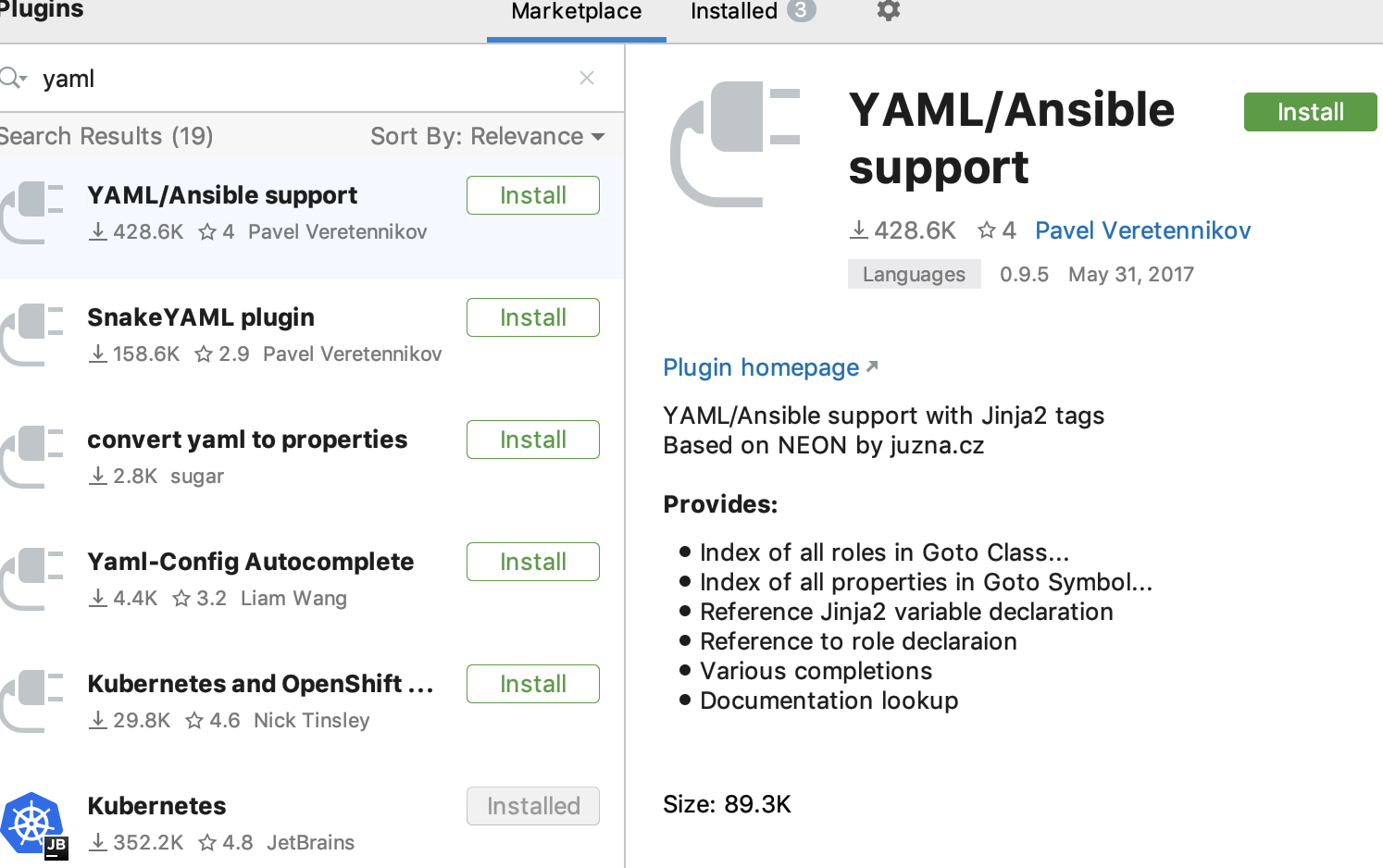Install the Kubernetes and OpenShift plugin
This screenshot has width=1383, height=868.
click(532, 683)
